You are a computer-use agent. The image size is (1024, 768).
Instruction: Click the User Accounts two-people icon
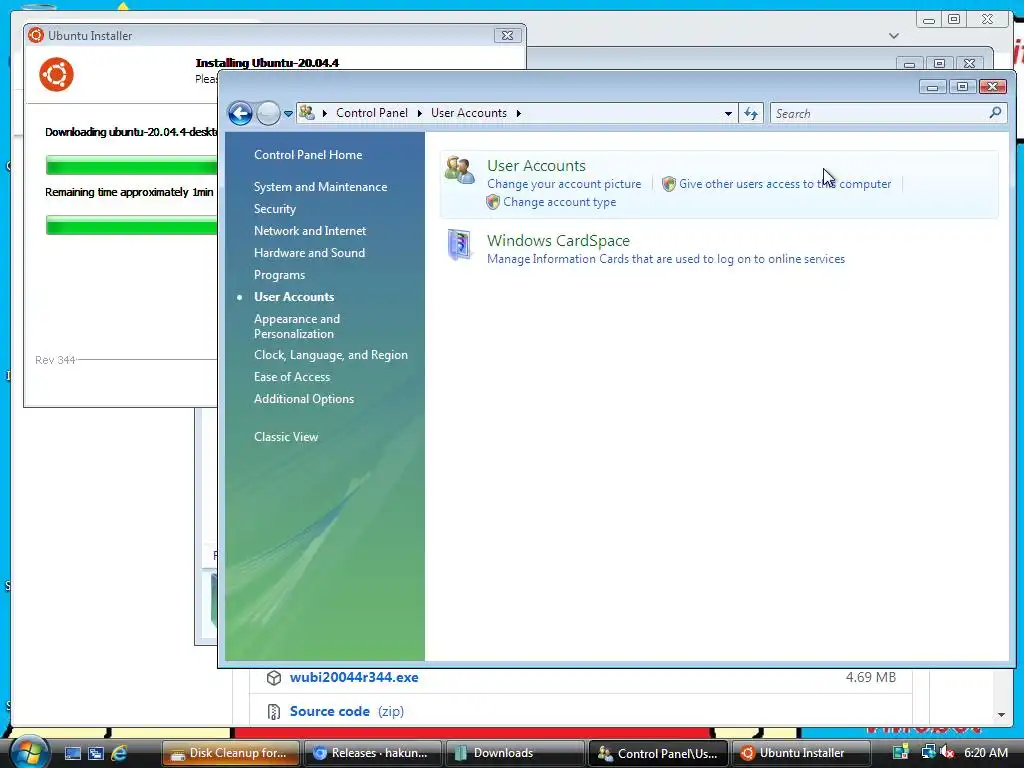[460, 170]
